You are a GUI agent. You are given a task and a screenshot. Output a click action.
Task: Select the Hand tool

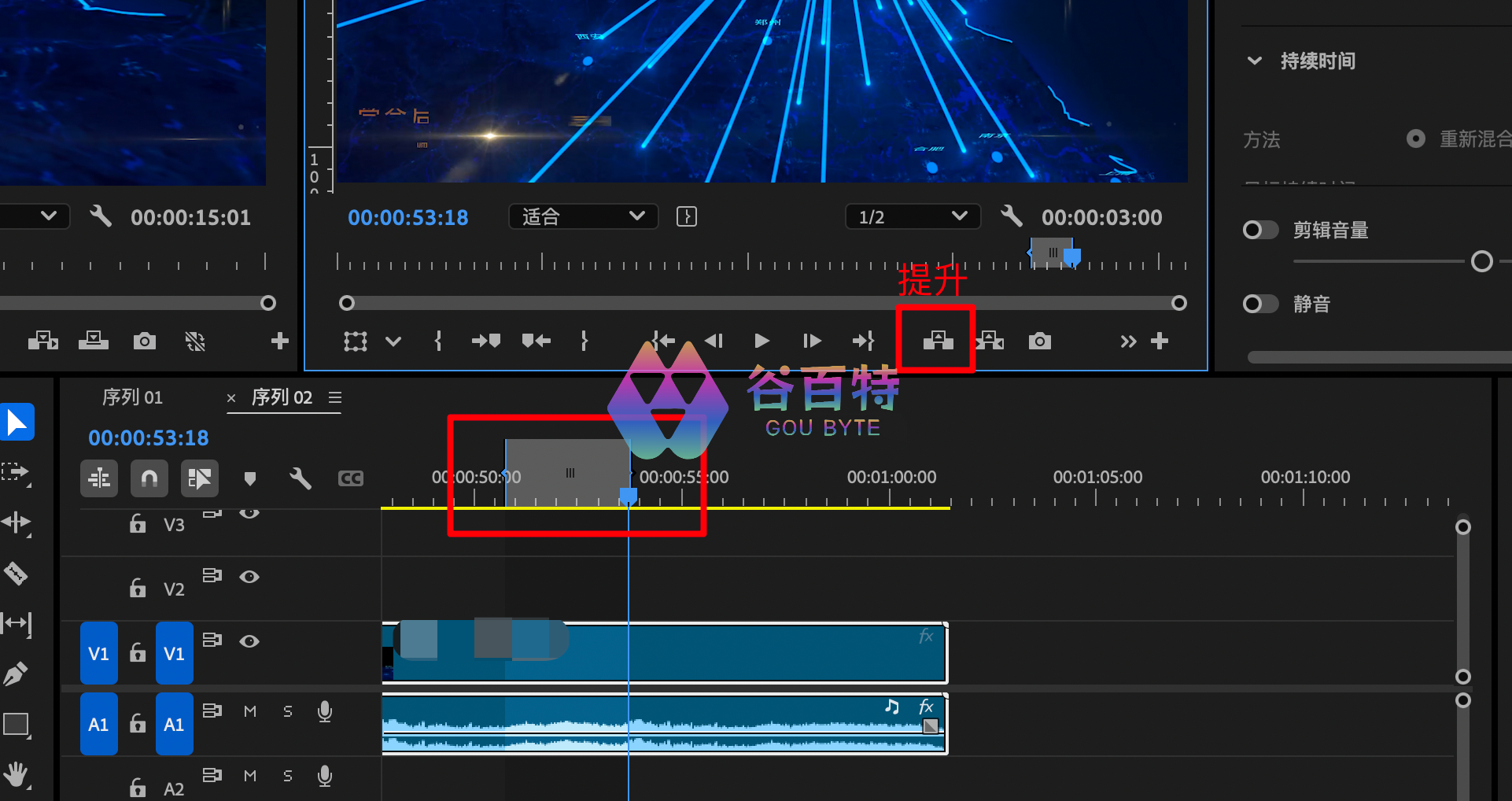[x=16, y=774]
